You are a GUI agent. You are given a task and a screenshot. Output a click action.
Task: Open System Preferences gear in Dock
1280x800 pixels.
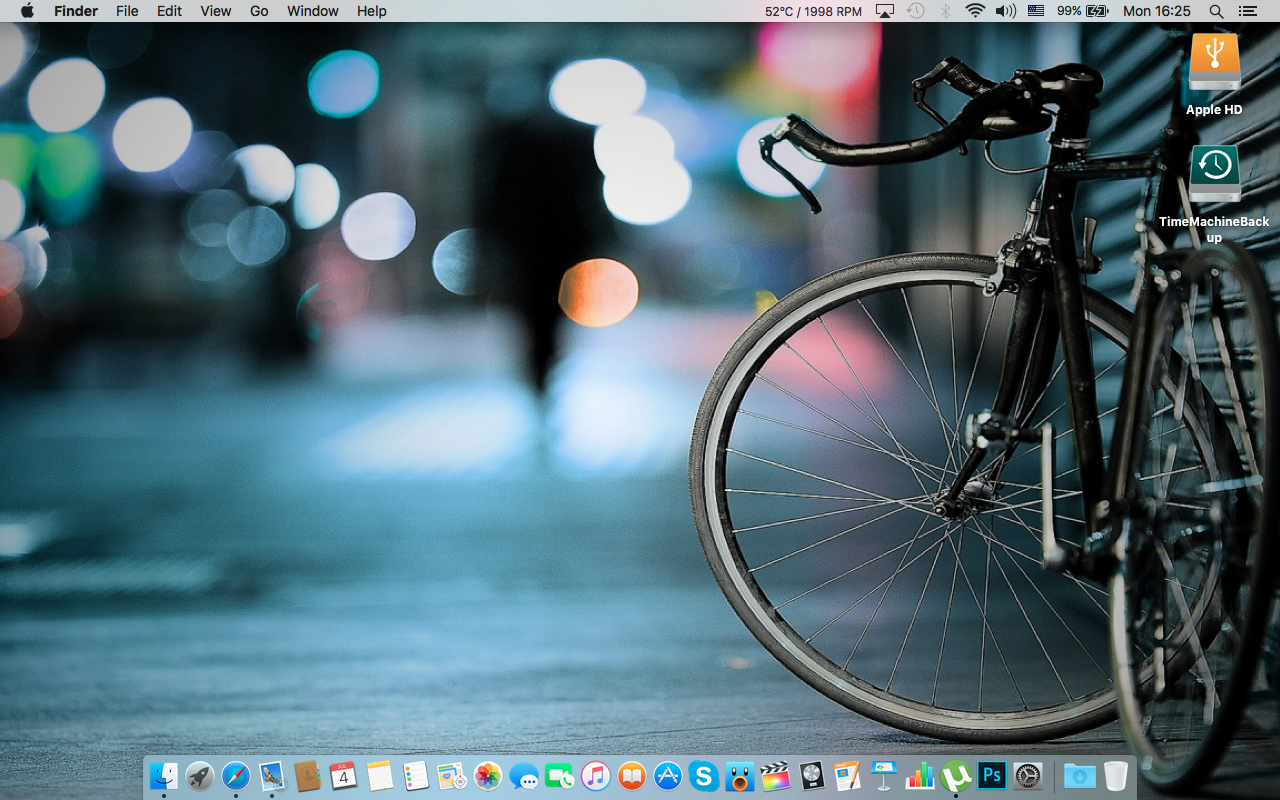click(1028, 775)
